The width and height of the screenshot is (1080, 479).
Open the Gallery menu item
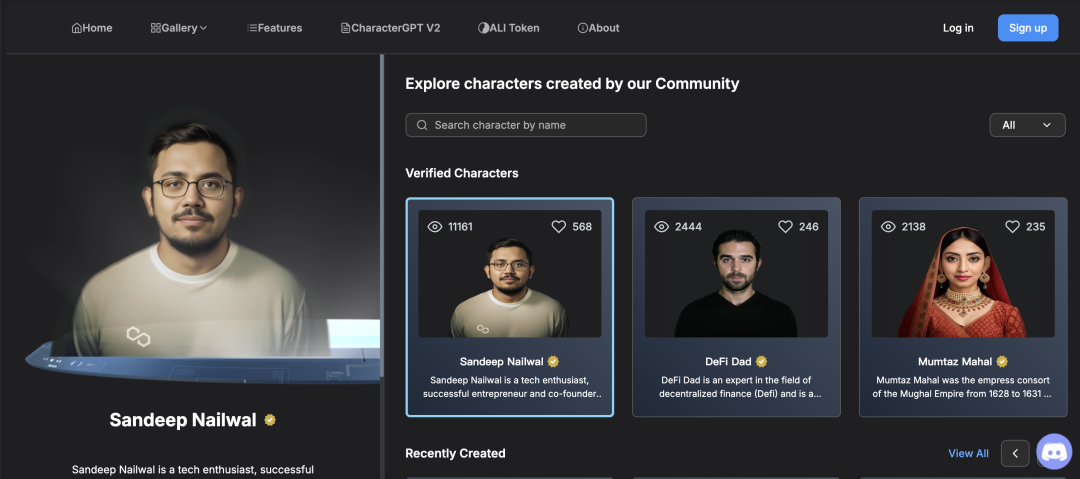pyautogui.click(x=179, y=28)
